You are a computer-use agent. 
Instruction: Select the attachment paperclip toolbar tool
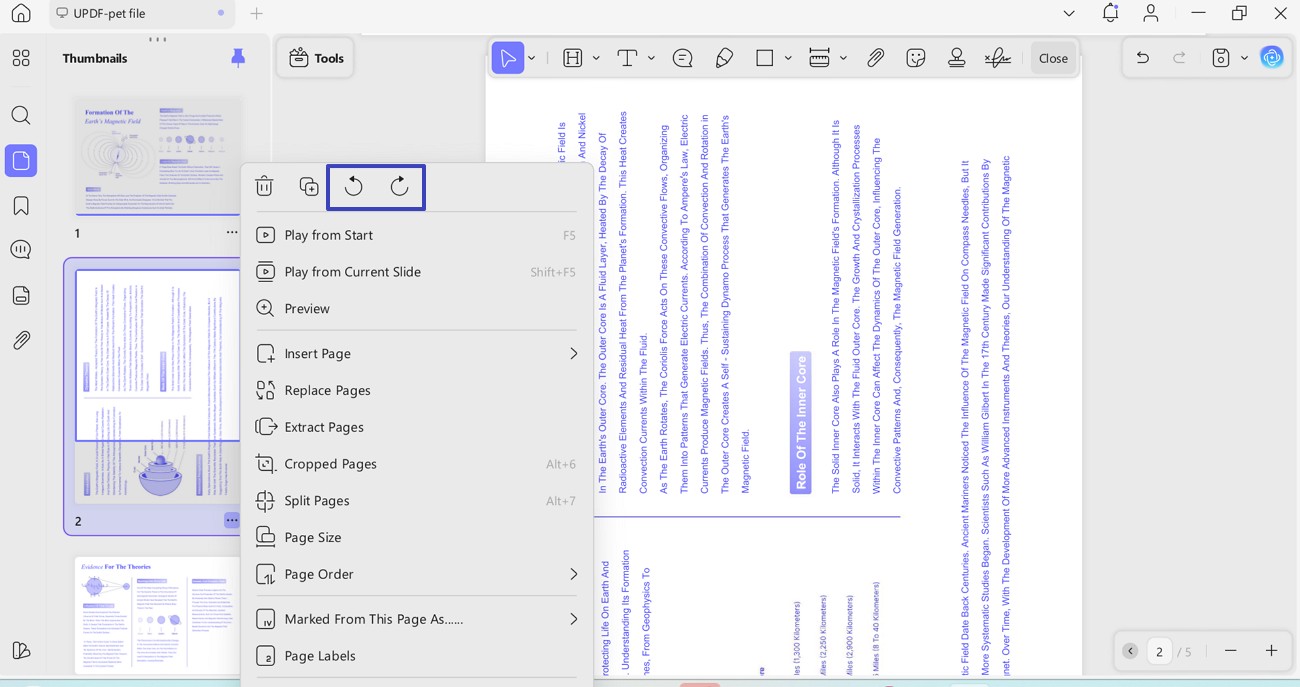click(x=875, y=58)
